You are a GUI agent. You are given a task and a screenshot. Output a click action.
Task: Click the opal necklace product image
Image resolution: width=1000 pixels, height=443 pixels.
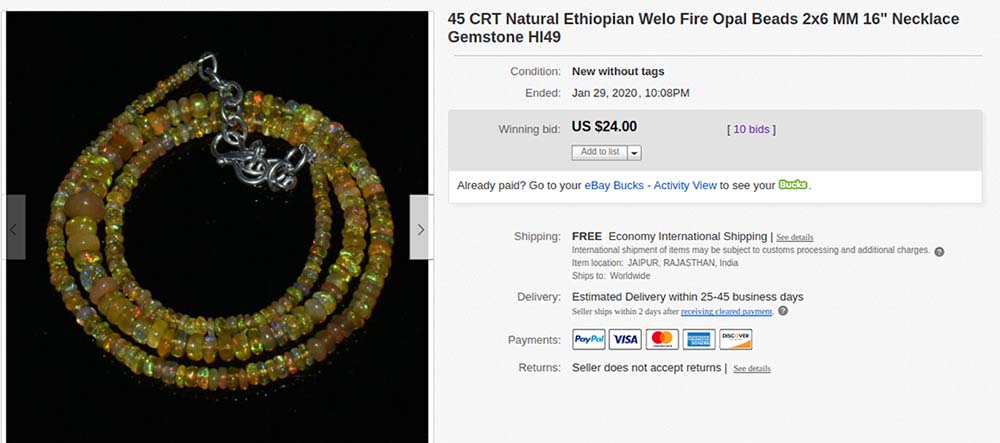point(217,226)
